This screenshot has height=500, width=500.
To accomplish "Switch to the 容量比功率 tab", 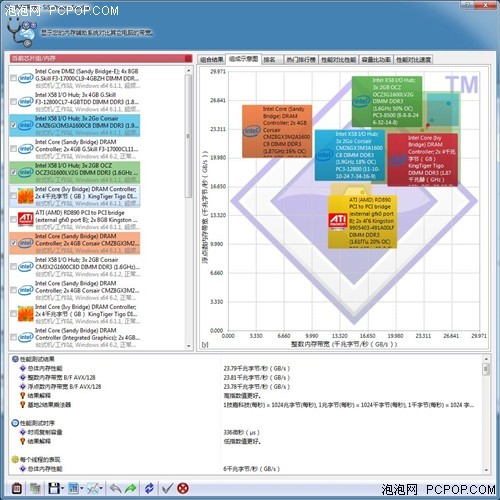I will pyautogui.click(x=376, y=60).
